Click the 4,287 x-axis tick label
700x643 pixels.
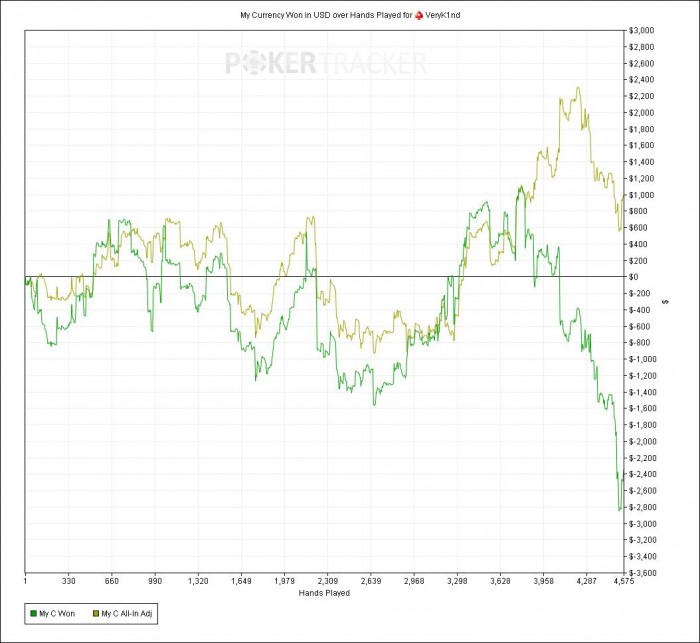click(587, 581)
